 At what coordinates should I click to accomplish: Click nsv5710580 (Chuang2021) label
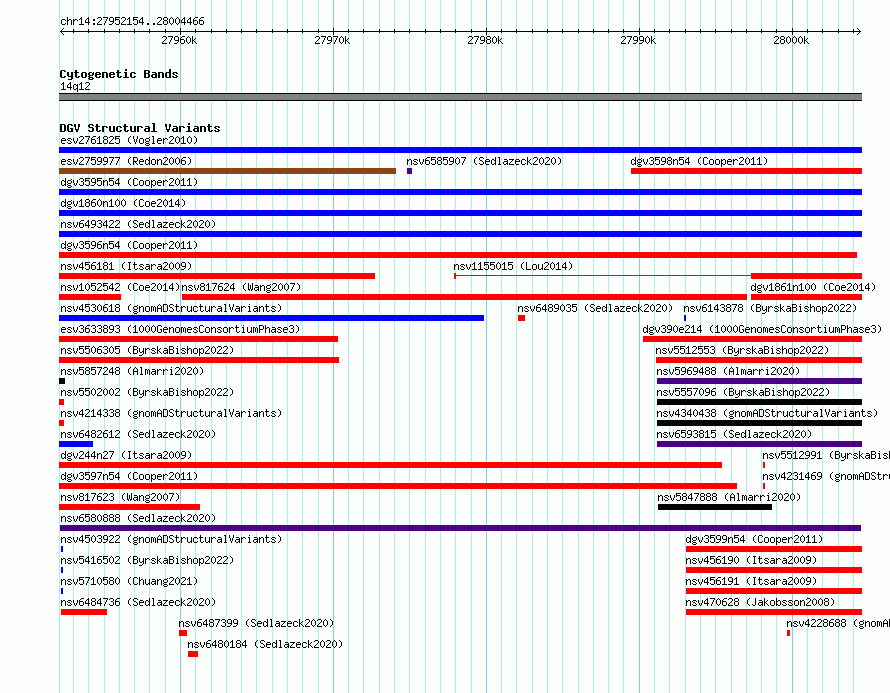click(129, 581)
